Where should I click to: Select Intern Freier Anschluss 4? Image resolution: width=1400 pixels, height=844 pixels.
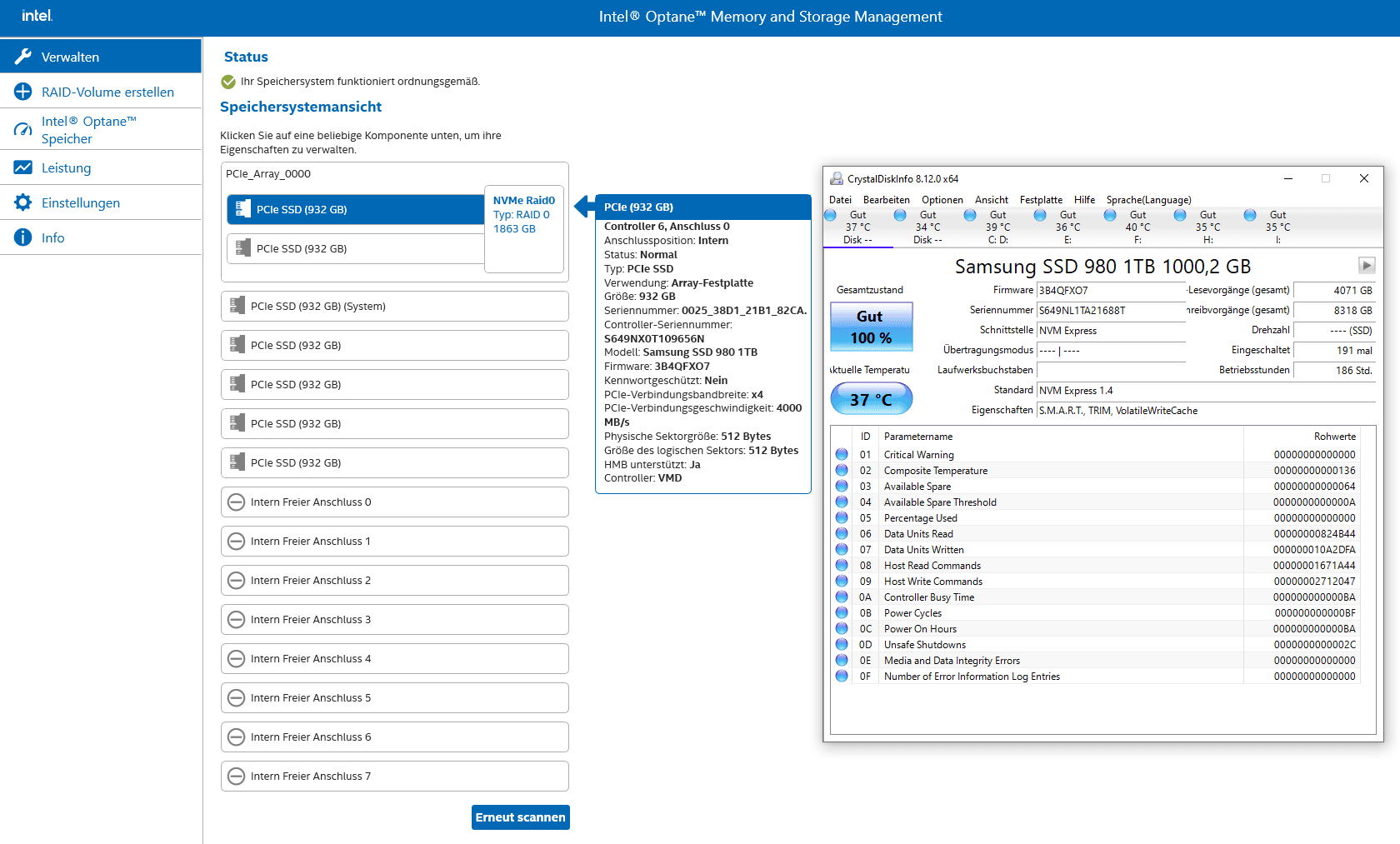[x=395, y=659]
